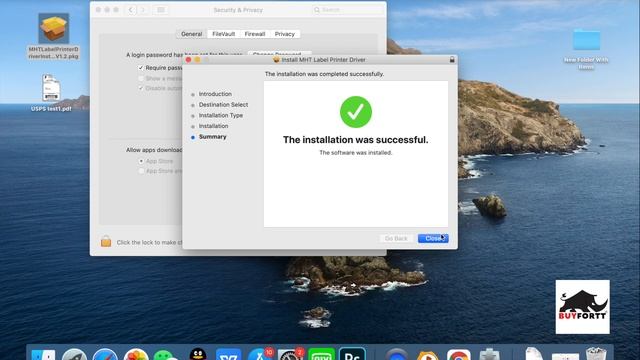Click the Change Password button behind installer
This screenshot has height=360, width=640.
(x=280, y=54)
